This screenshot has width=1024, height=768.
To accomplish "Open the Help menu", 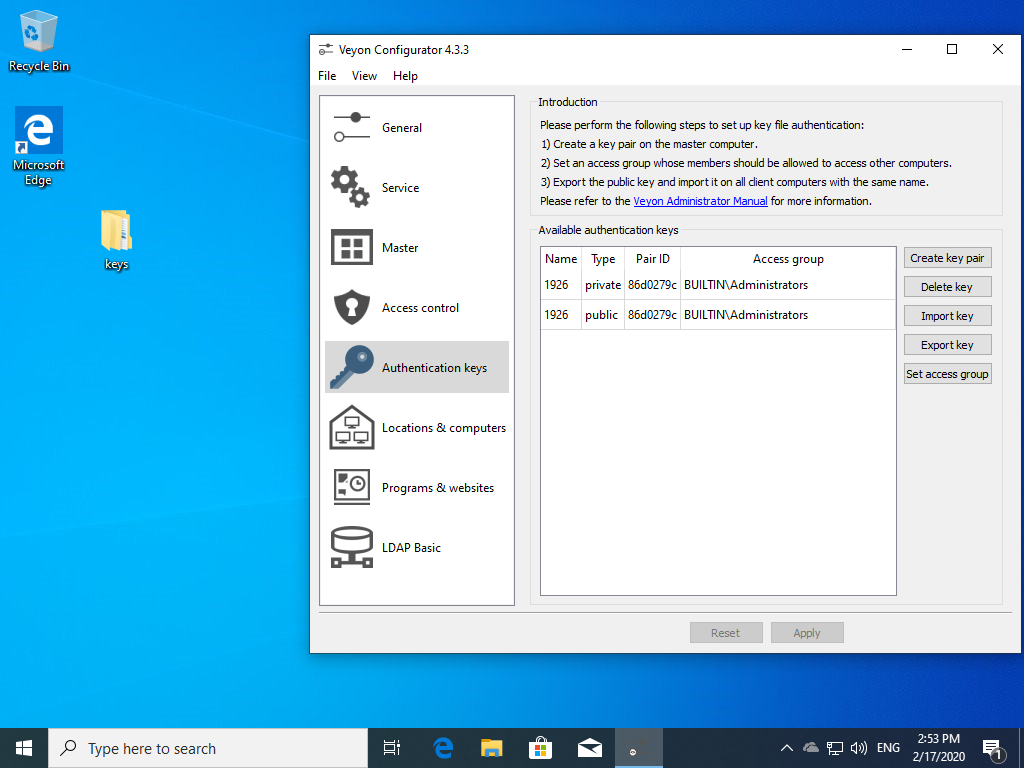I will coord(405,76).
